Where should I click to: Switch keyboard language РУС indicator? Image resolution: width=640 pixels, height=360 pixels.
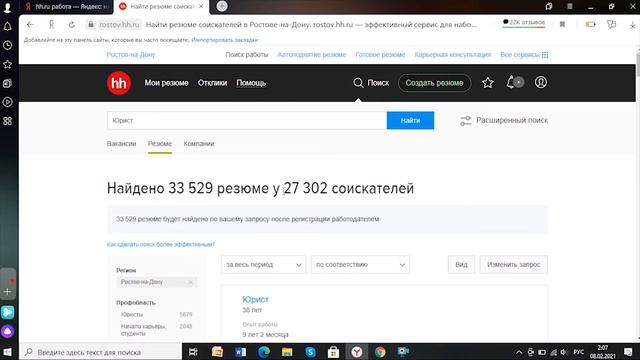[578, 352]
